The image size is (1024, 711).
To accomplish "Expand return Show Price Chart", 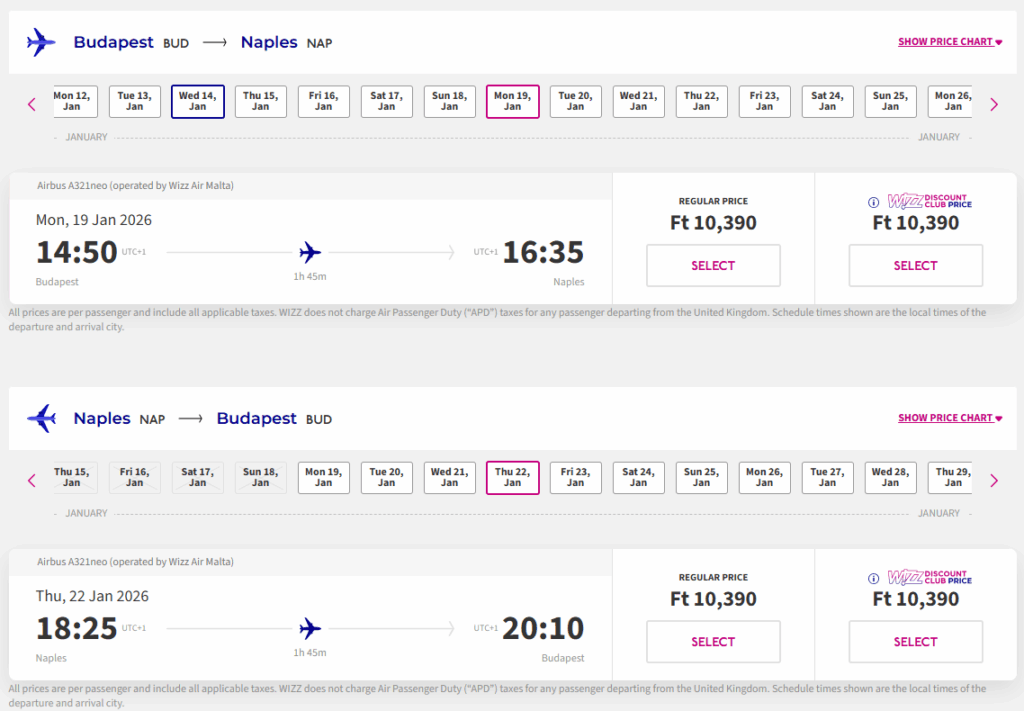I will coord(950,418).
